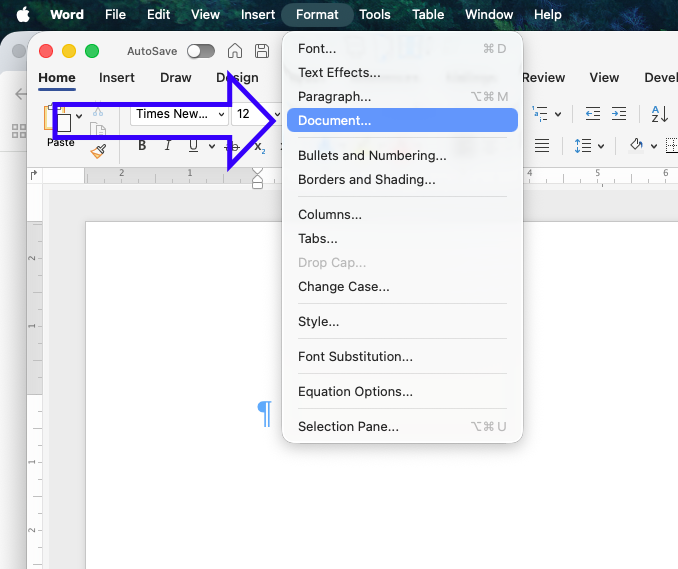Open the Tools menu
678x569 pixels.
click(x=374, y=14)
